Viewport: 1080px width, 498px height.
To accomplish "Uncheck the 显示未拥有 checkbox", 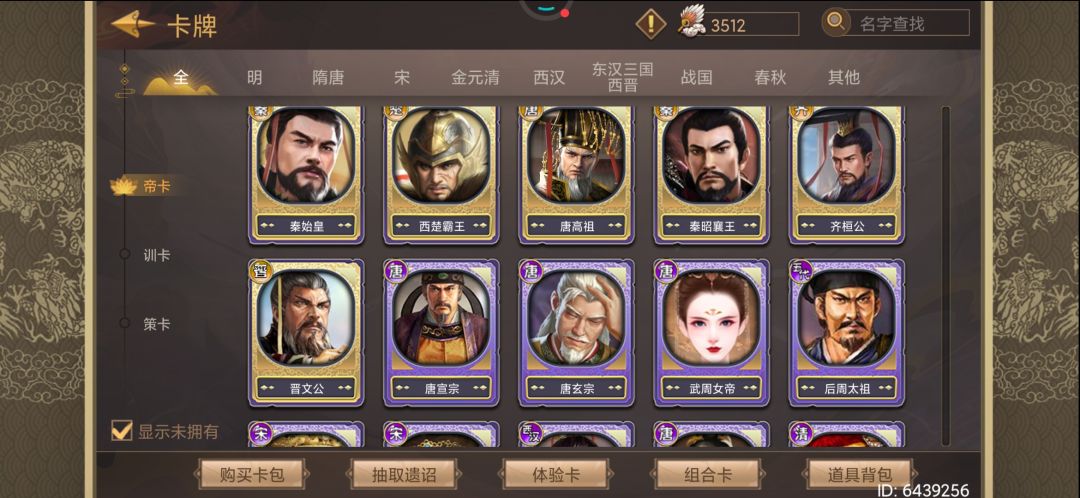I will tap(122, 431).
